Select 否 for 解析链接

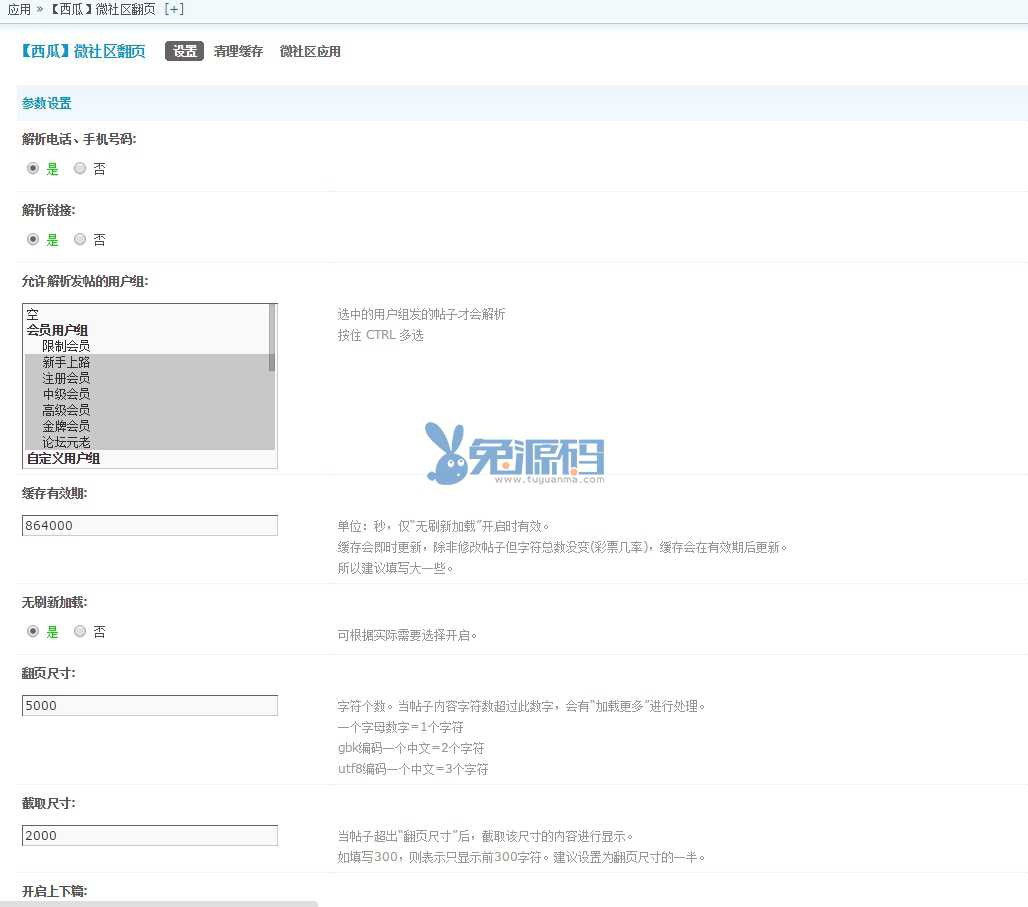[80, 239]
